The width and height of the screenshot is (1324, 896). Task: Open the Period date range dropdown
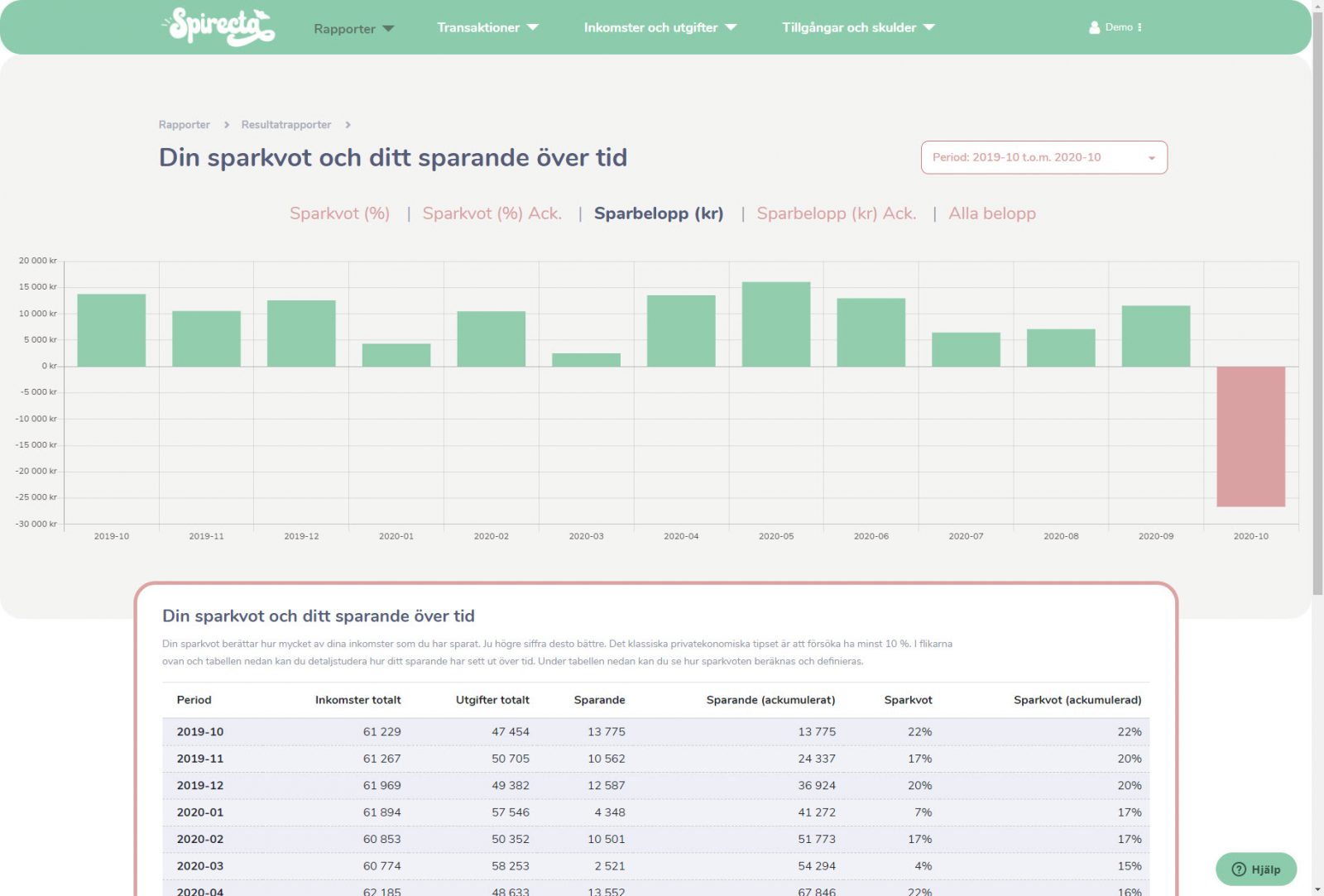click(1043, 157)
